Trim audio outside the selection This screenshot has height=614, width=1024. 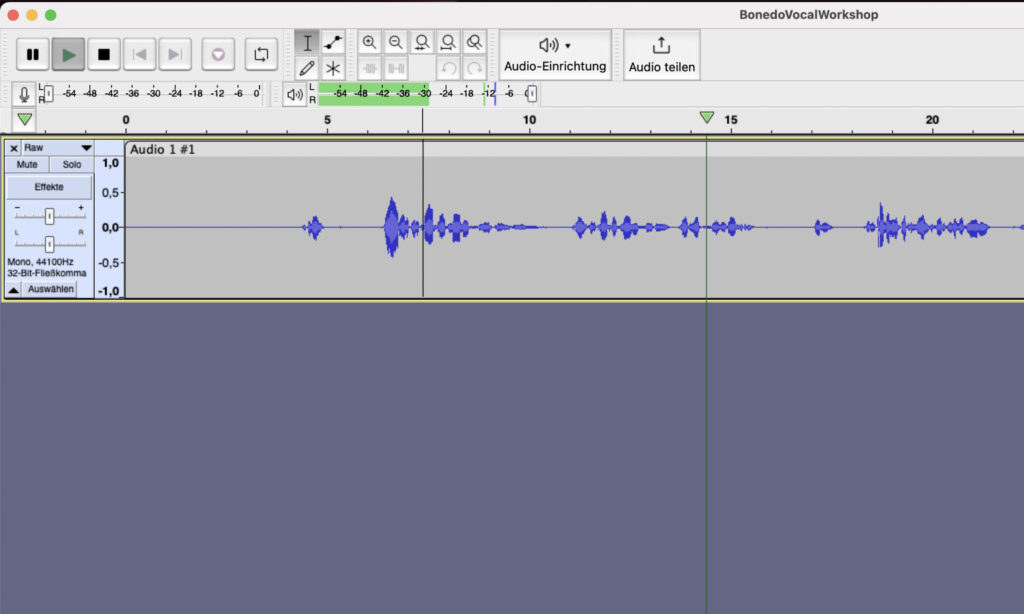coord(370,68)
